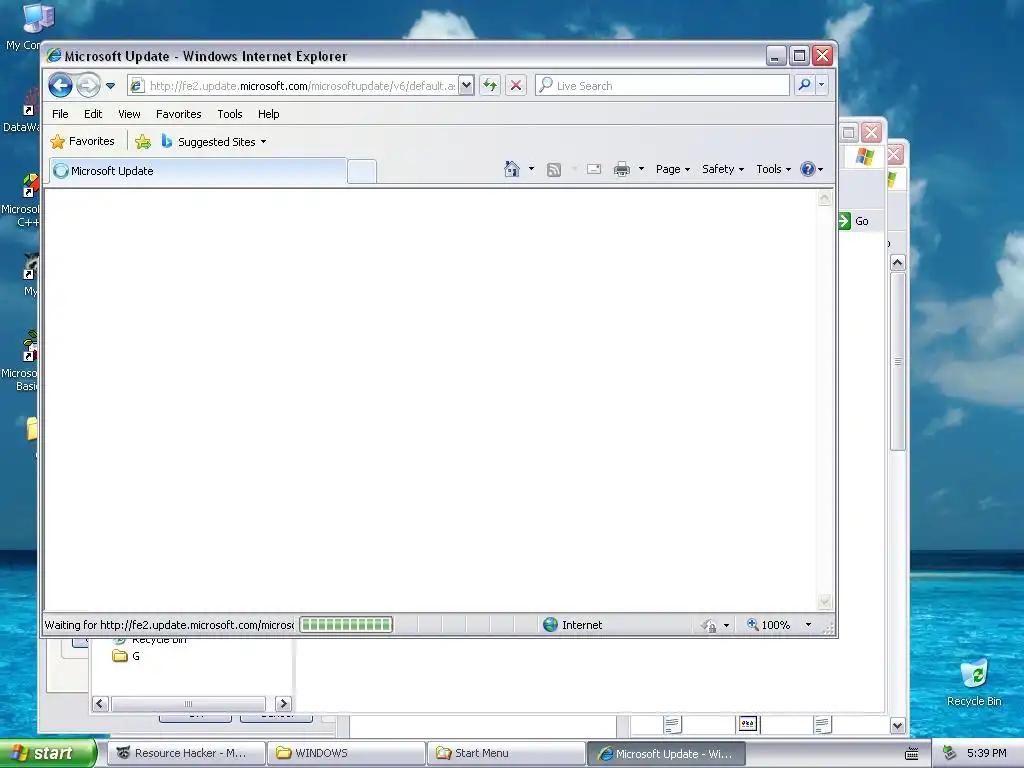Open the search provider options dropdown

pyautogui.click(x=822, y=85)
